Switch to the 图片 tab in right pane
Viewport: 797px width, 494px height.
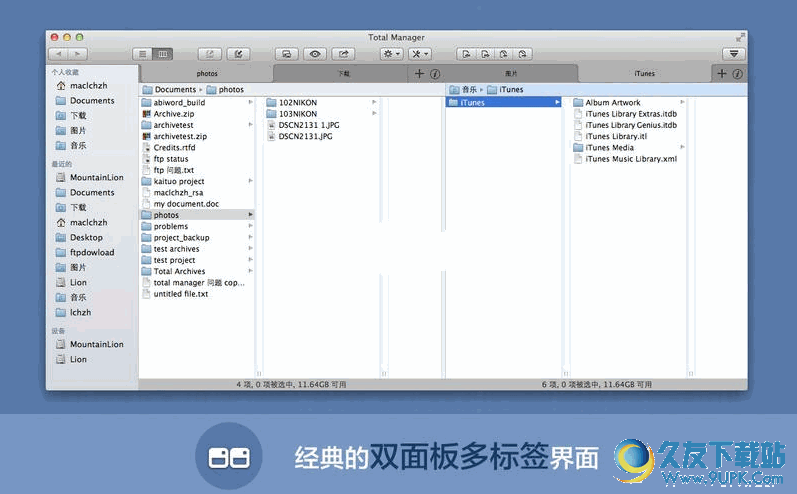point(511,74)
